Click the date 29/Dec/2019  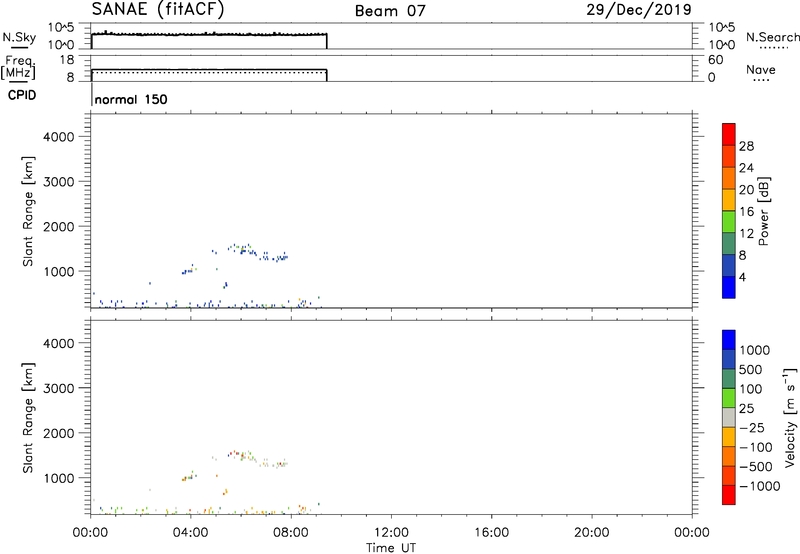click(638, 9)
